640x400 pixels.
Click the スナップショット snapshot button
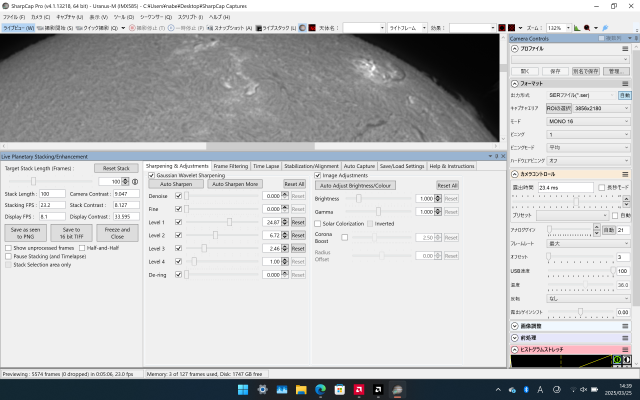[x=229, y=28]
